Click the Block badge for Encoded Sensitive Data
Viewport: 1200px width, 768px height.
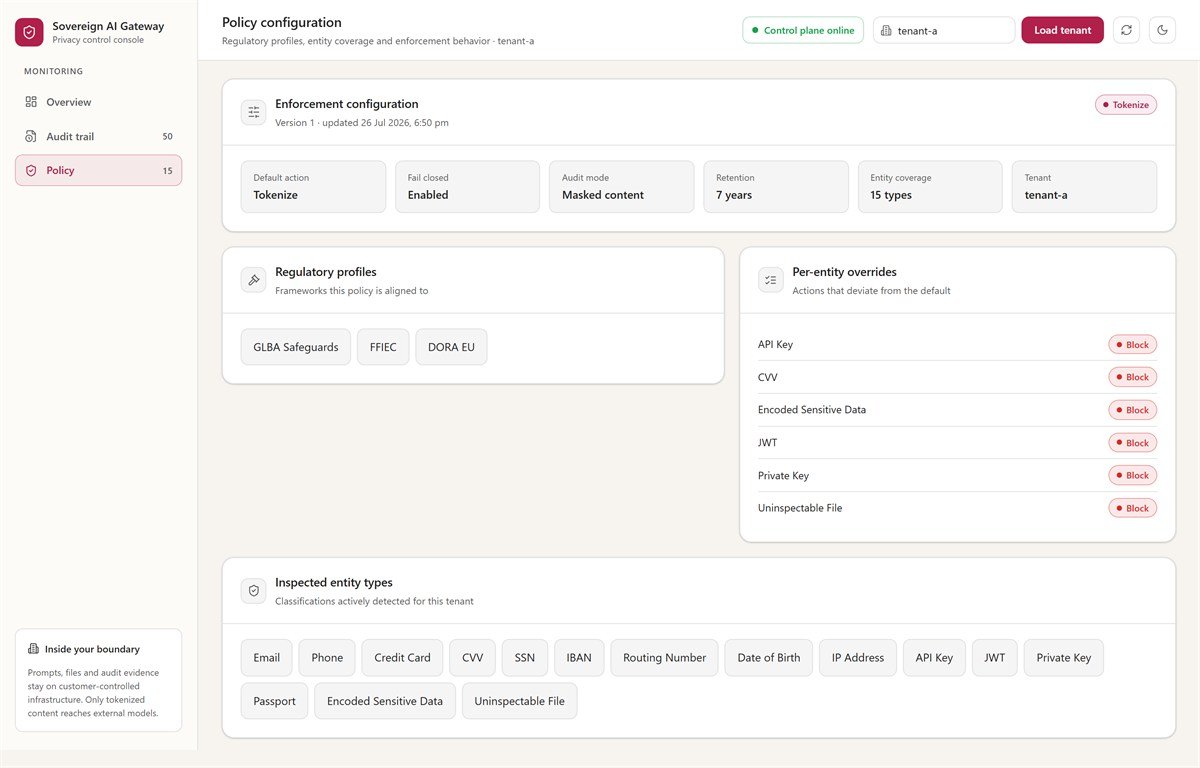click(x=1132, y=410)
